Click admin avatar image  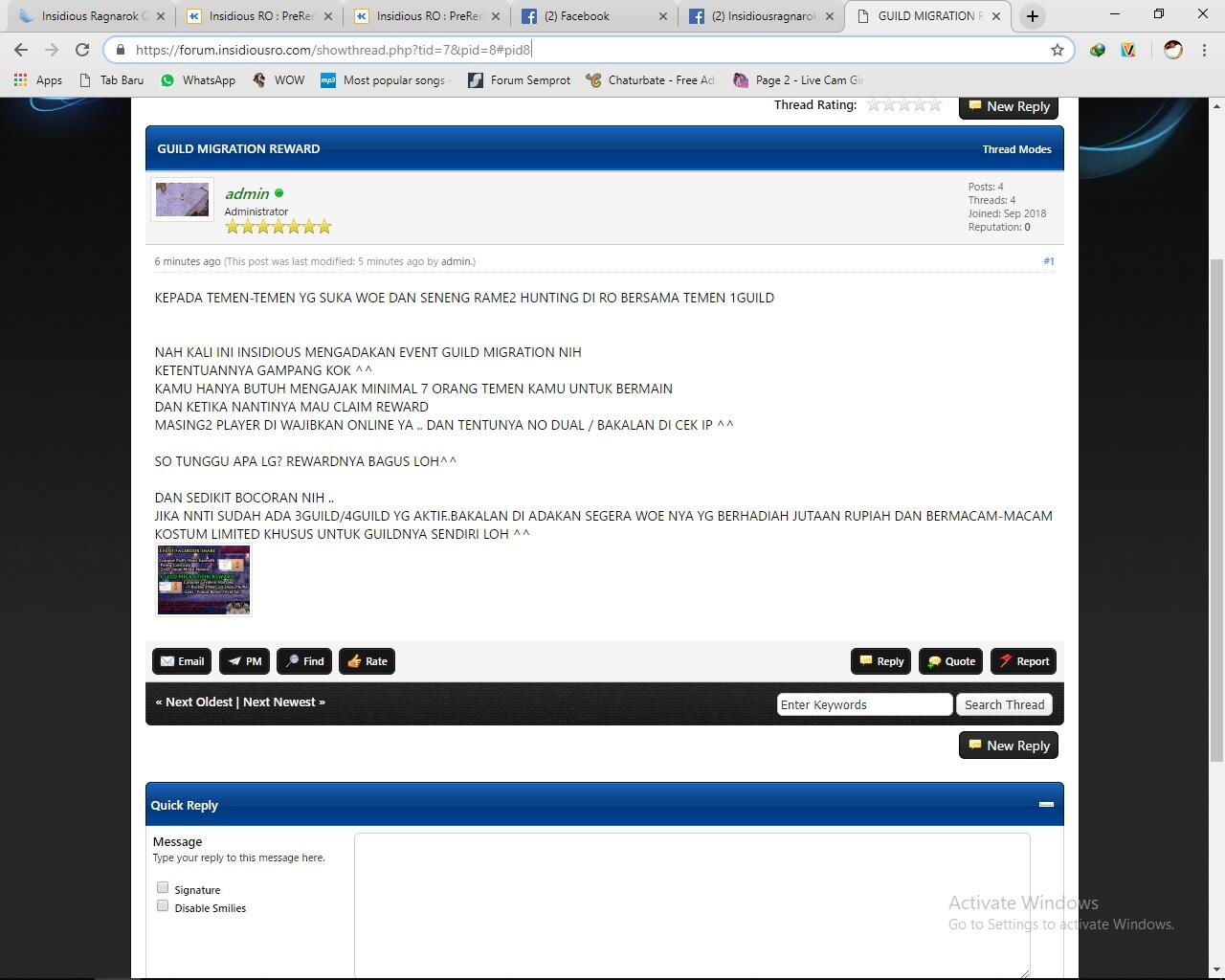pos(182,199)
